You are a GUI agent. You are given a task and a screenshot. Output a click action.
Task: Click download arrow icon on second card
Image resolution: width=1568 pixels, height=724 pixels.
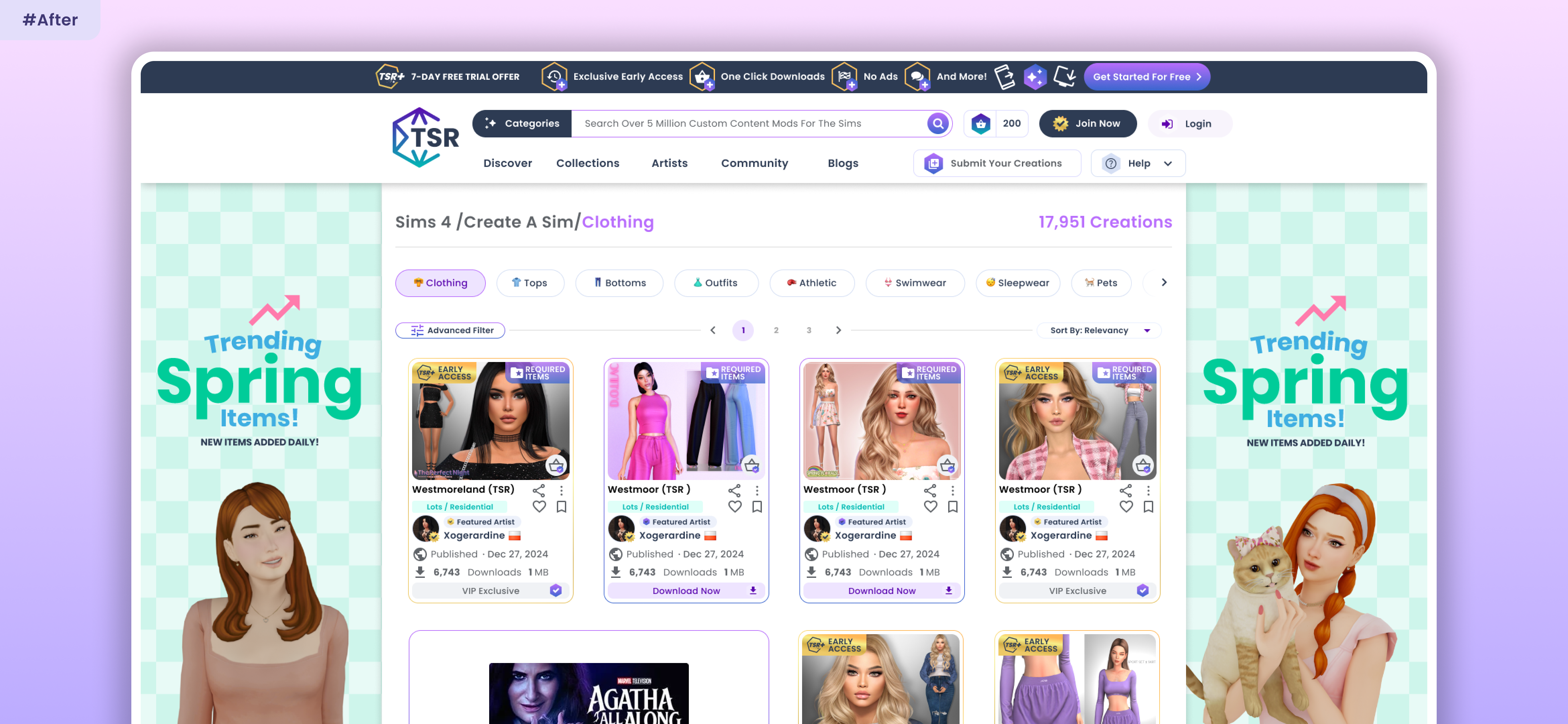click(753, 591)
